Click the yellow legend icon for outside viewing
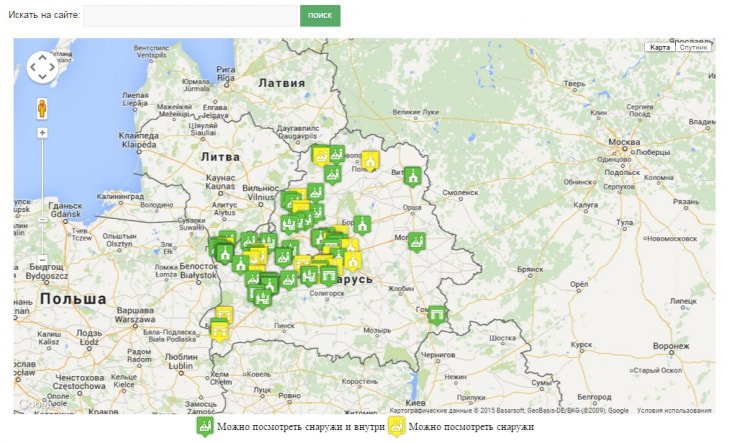The width and height of the screenshot is (735, 443). point(396,427)
